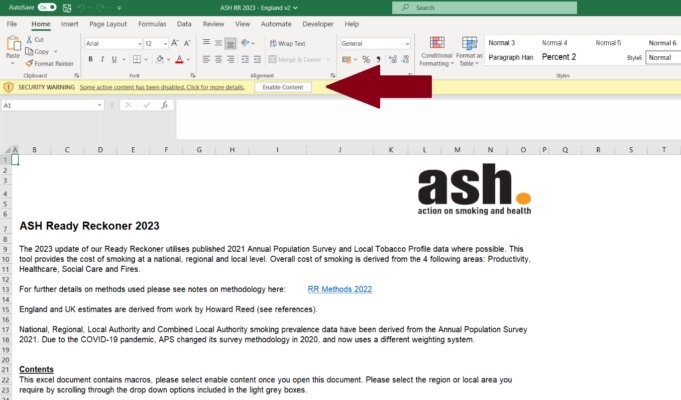
Task: Click Decrease Decimal icon
Action: pyautogui.click(x=406, y=60)
